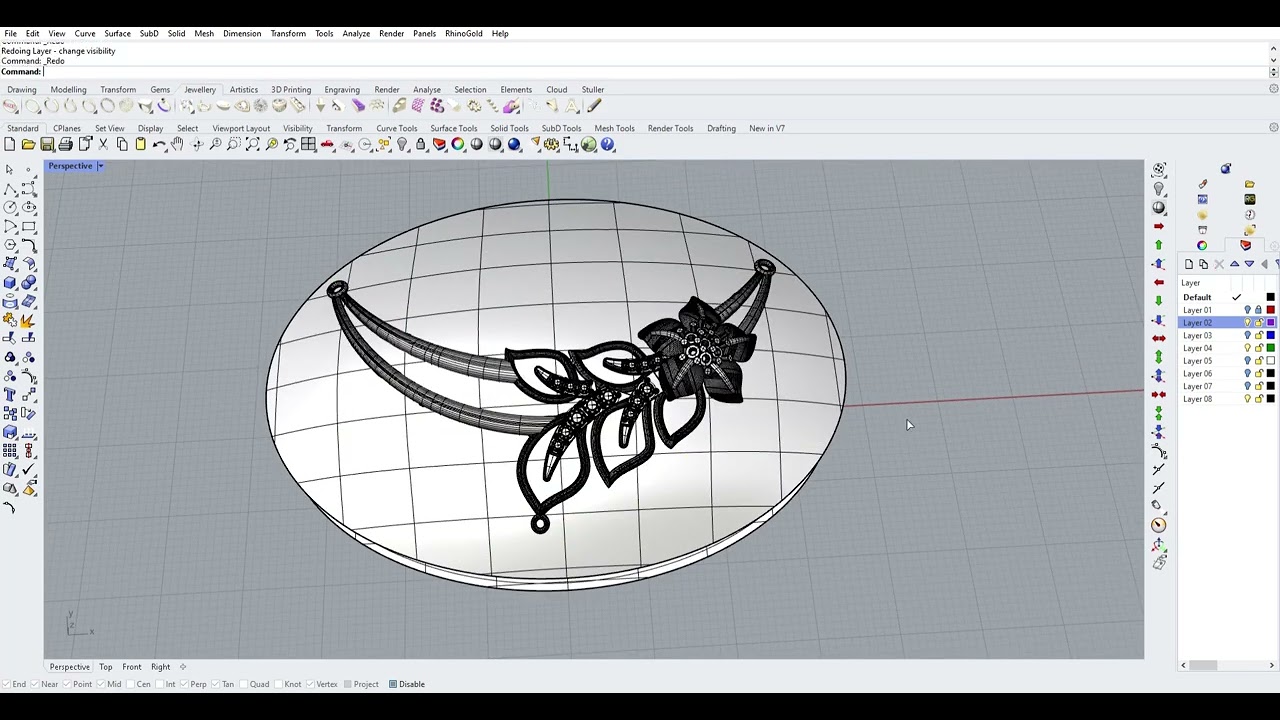Enable the Mid osnap checkbox
The image size is (1280, 720).
pyautogui.click(x=102, y=684)
